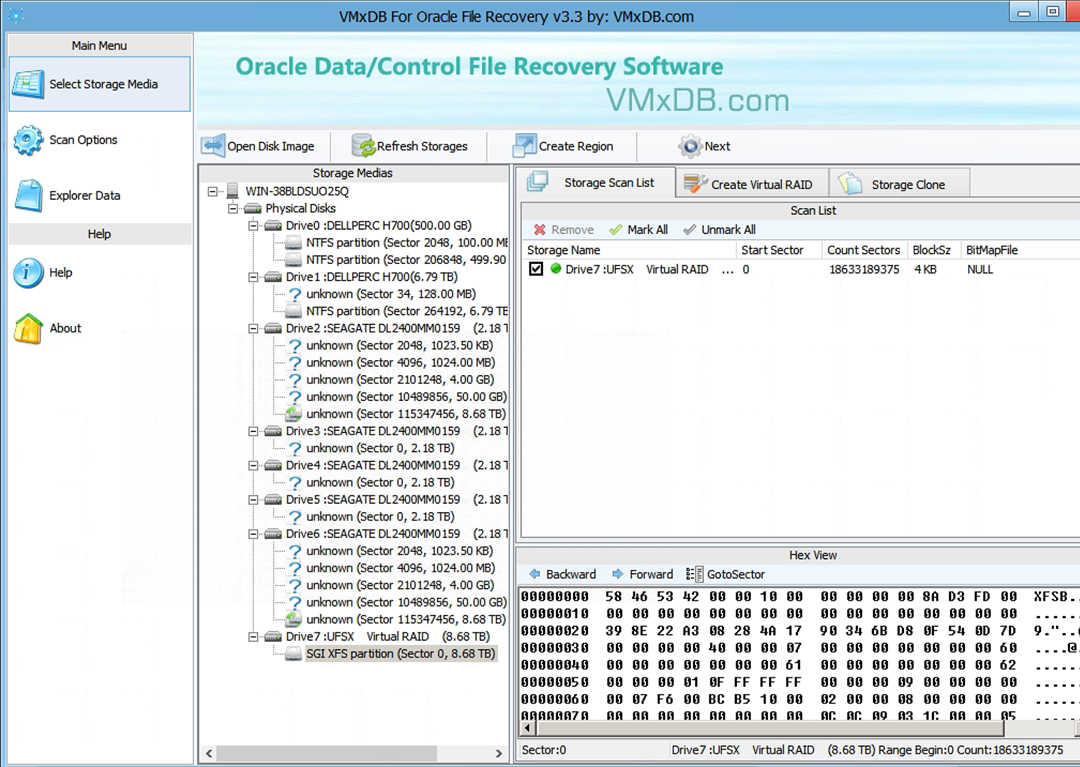1080x767 pixels.
Task: Click the BitMapFile column header
Action: pos(1020,250)
